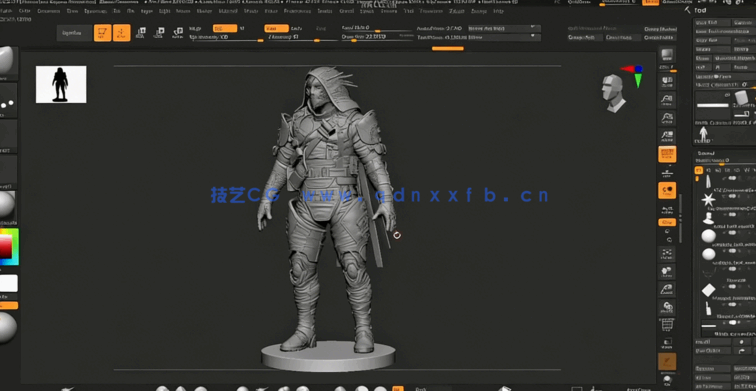The width and height of the screenshot is (756, 391).
Task: Click the Frame icon on right shelf
Action: click(667, 253)
